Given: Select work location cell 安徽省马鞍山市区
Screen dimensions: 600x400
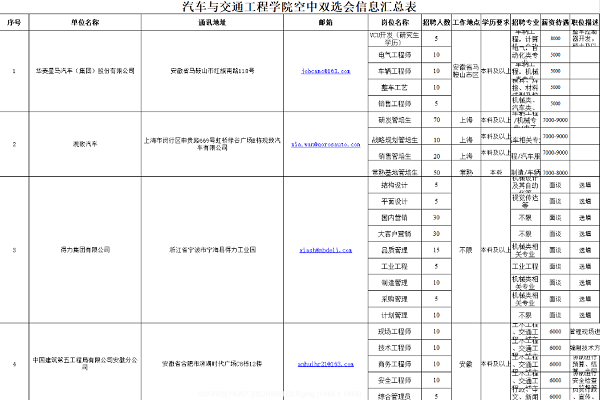Looking at the screenshot, I should tap(466, 71).
